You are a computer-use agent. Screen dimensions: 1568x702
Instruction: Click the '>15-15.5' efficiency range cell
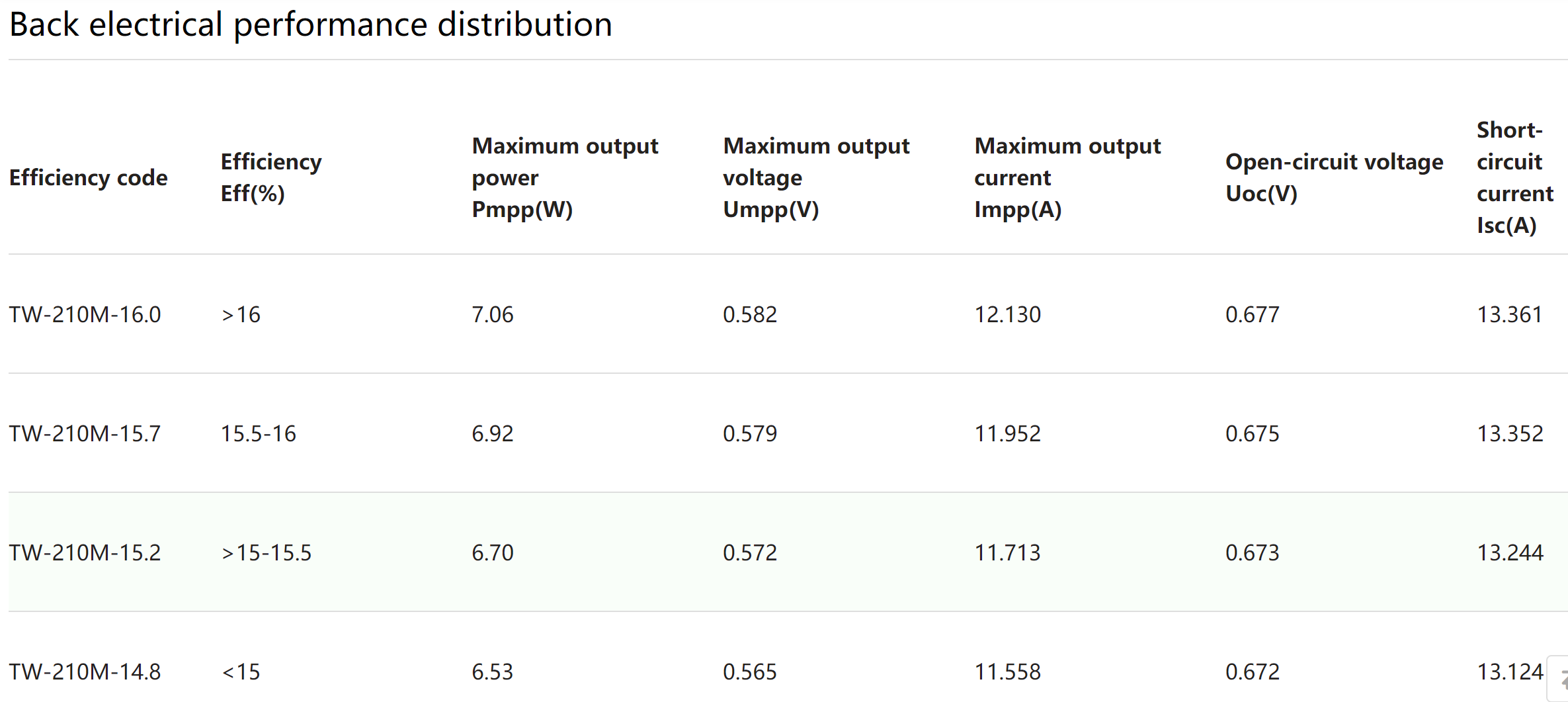coord(266,552)
